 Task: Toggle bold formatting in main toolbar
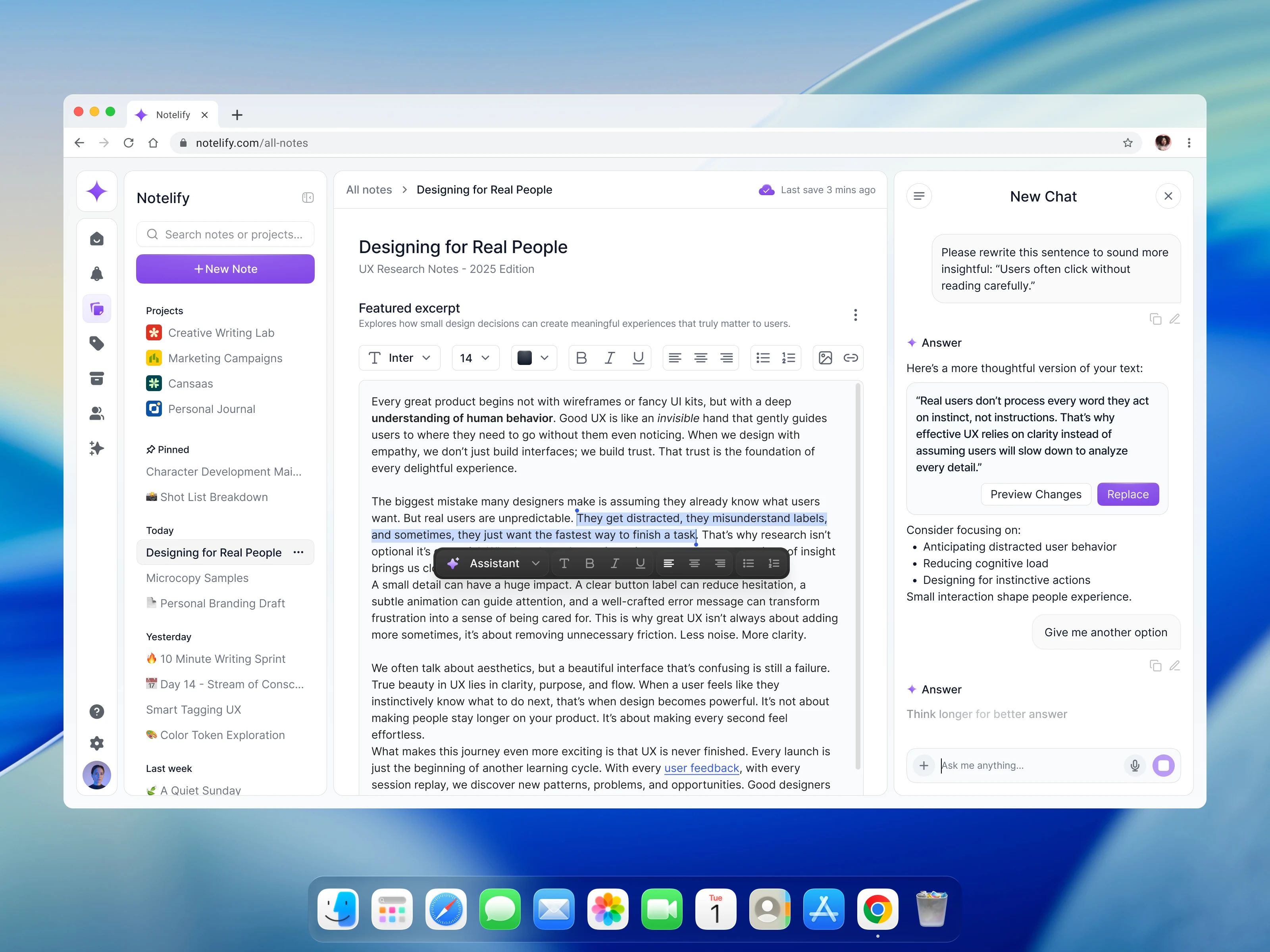581,358
